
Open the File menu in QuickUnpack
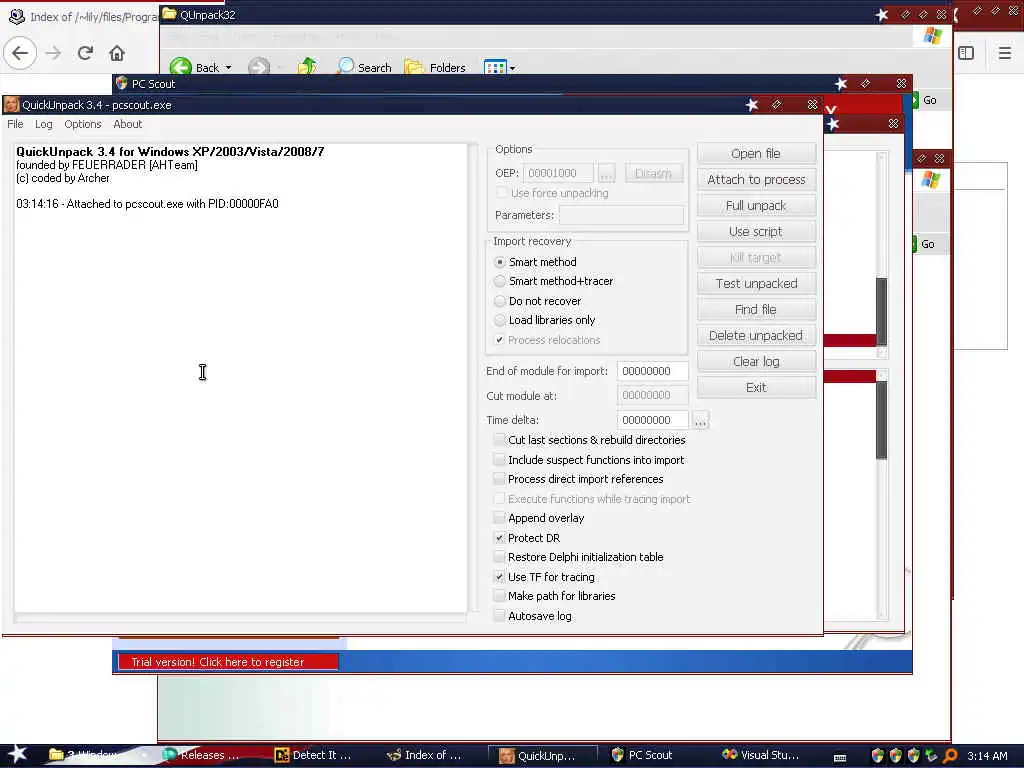click(x=15, y=124)
